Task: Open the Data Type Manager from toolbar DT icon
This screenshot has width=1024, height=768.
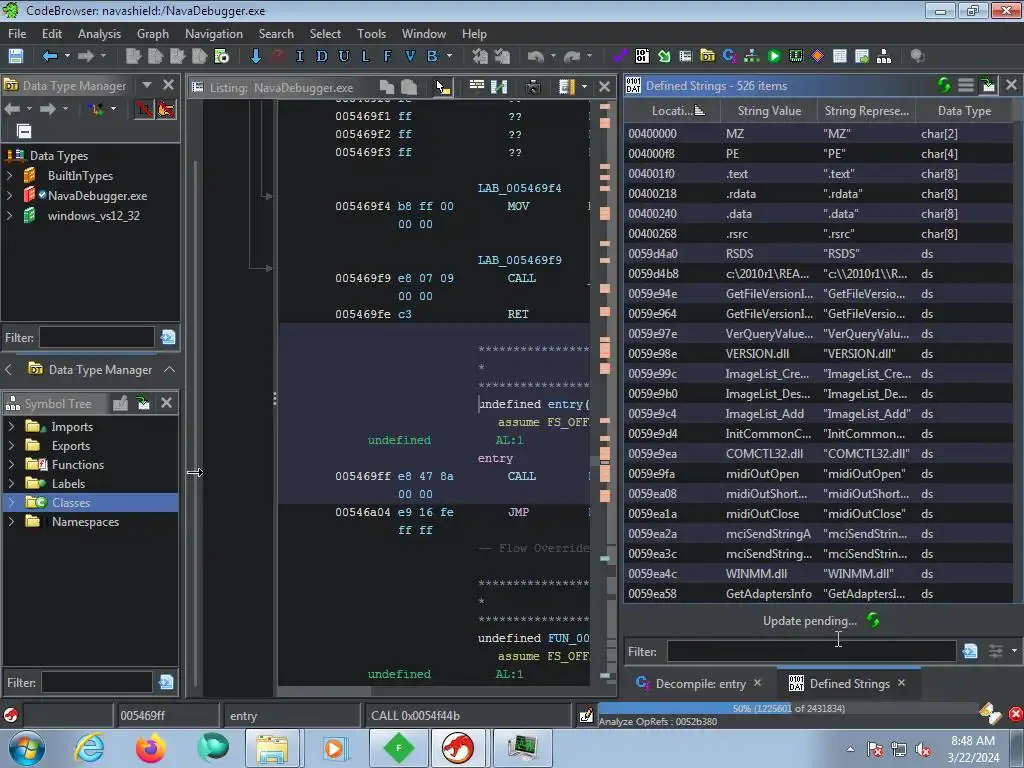Action: (707, 56)
